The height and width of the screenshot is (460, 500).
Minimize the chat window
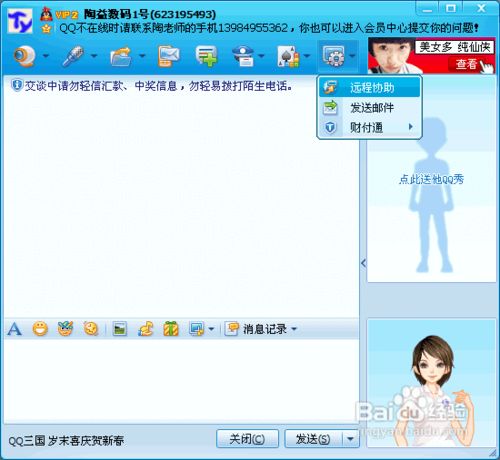(427, 8)
